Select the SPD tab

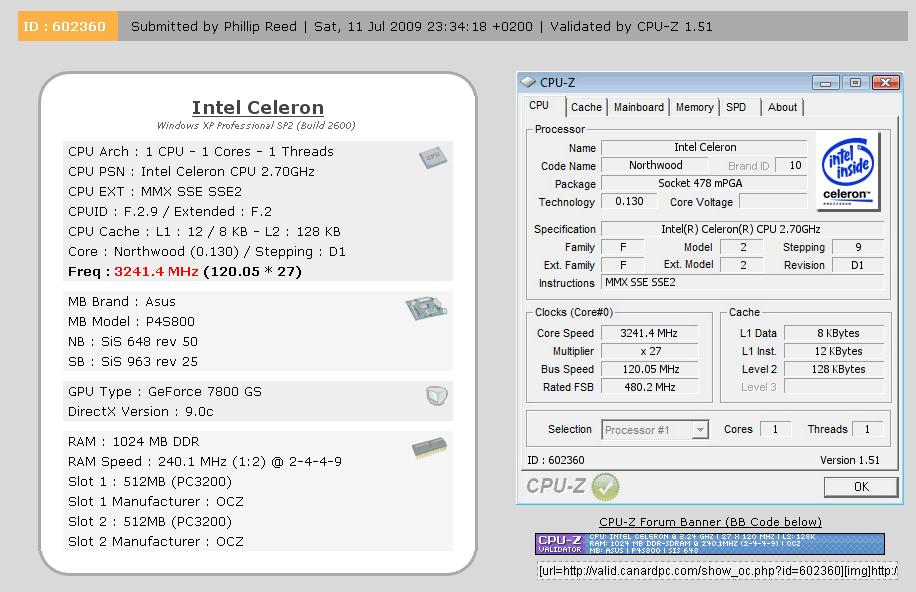736,107
